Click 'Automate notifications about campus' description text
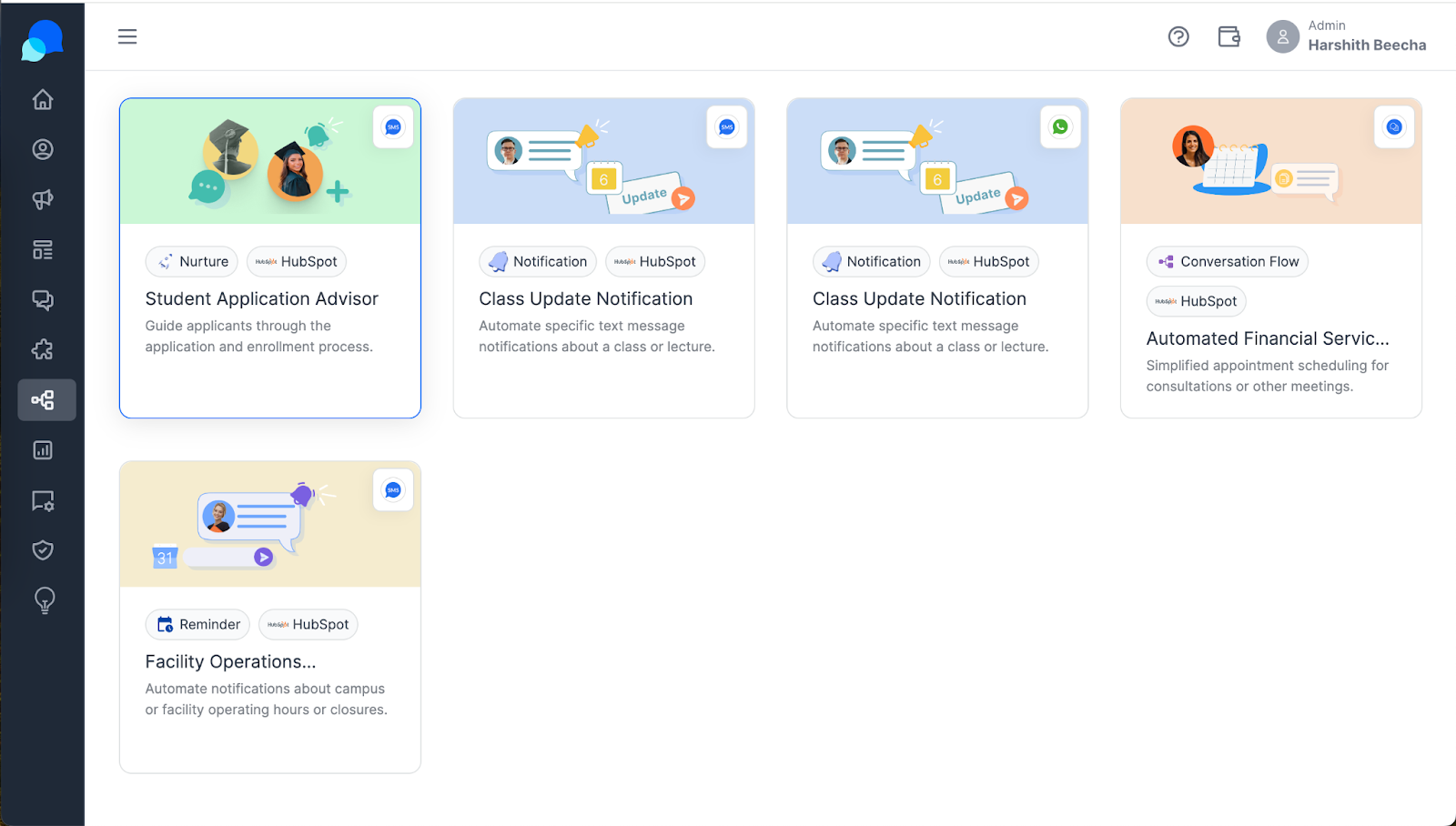This screenshot has width=1456, height=826. click(267, 699)
